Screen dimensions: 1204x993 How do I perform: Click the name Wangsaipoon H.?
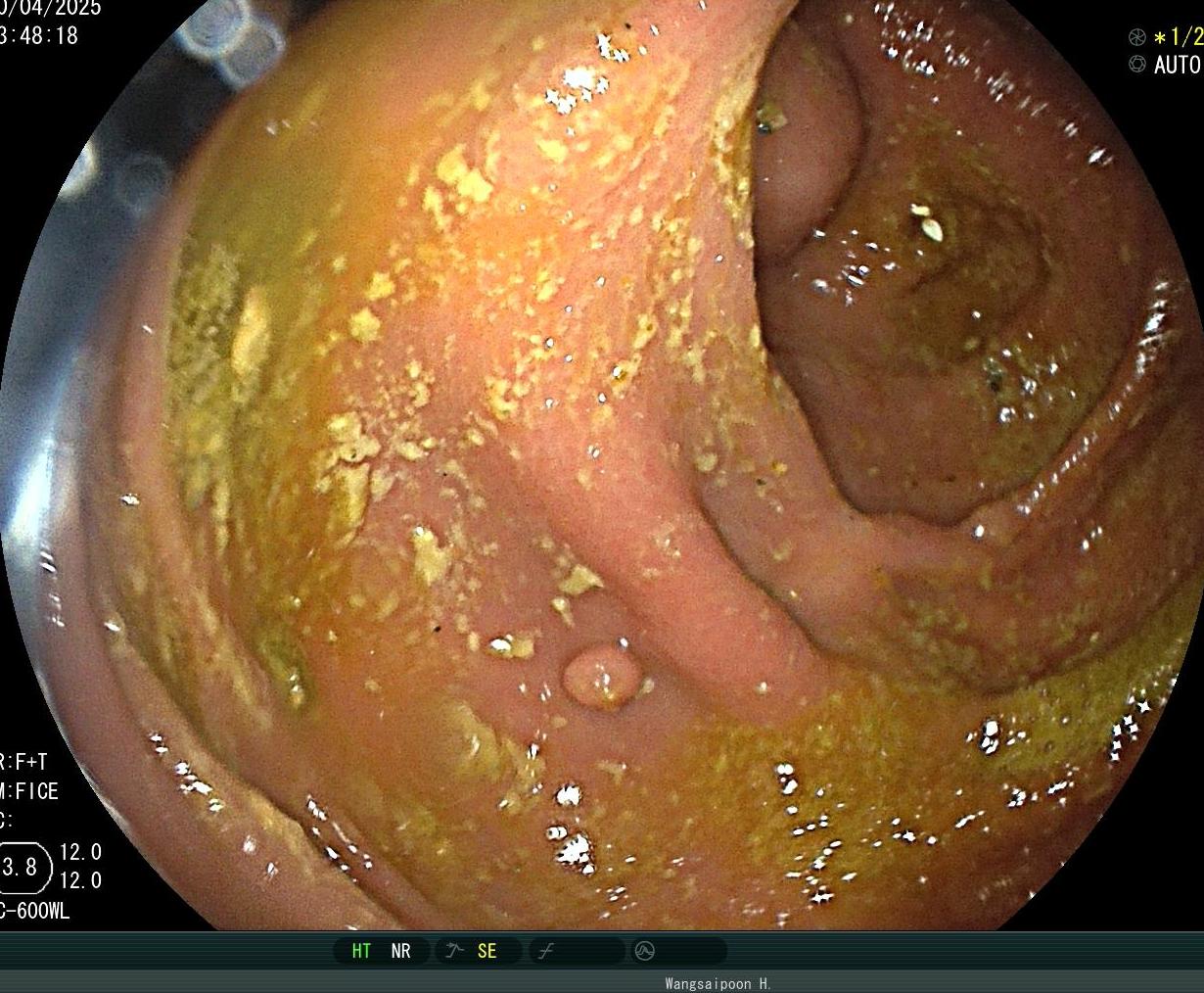[x=718, y=983]
